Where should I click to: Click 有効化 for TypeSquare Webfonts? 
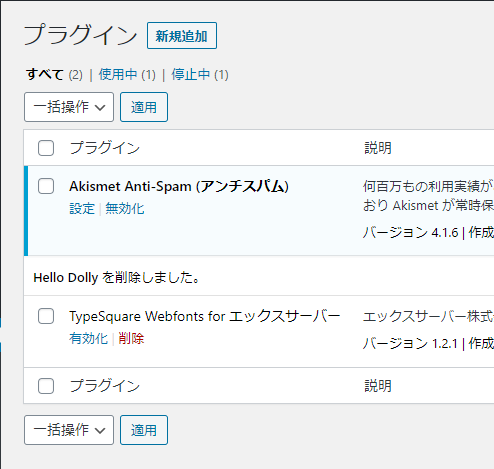point(88,339)
